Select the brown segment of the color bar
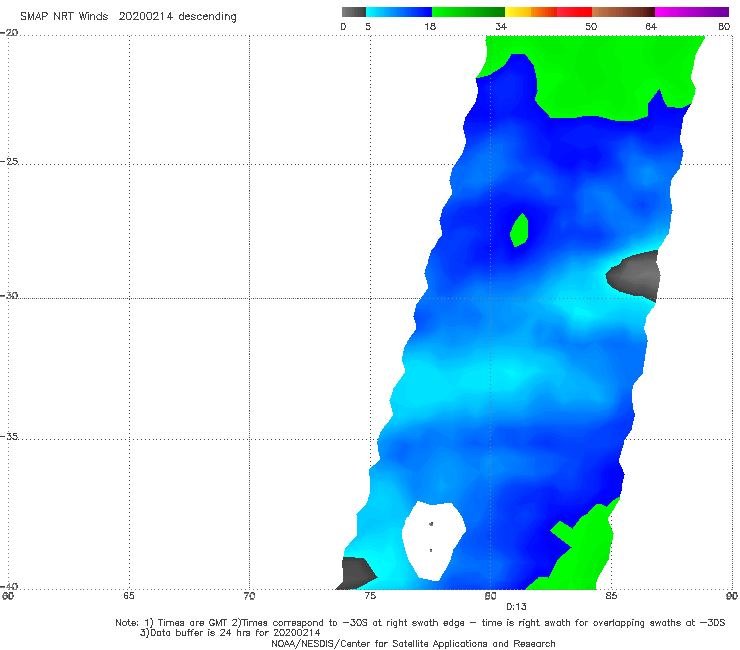 623,12
